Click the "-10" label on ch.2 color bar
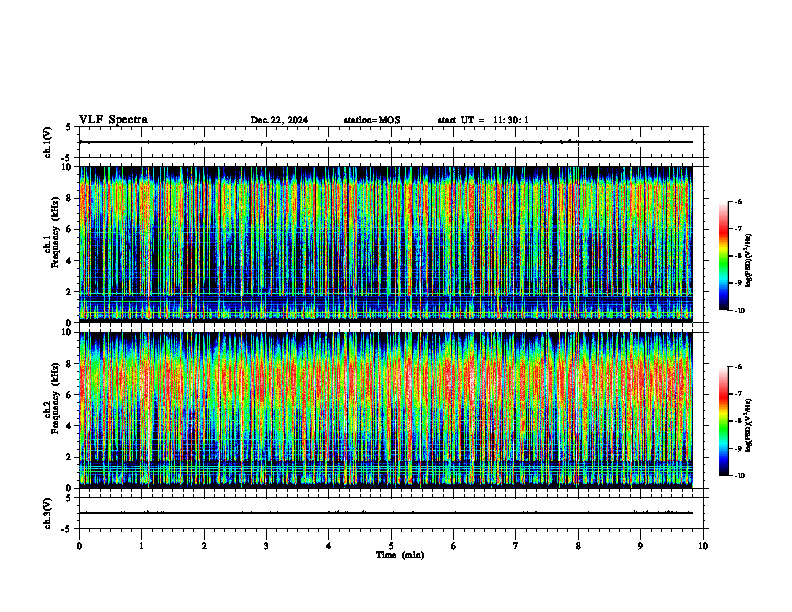 point(740,476)
